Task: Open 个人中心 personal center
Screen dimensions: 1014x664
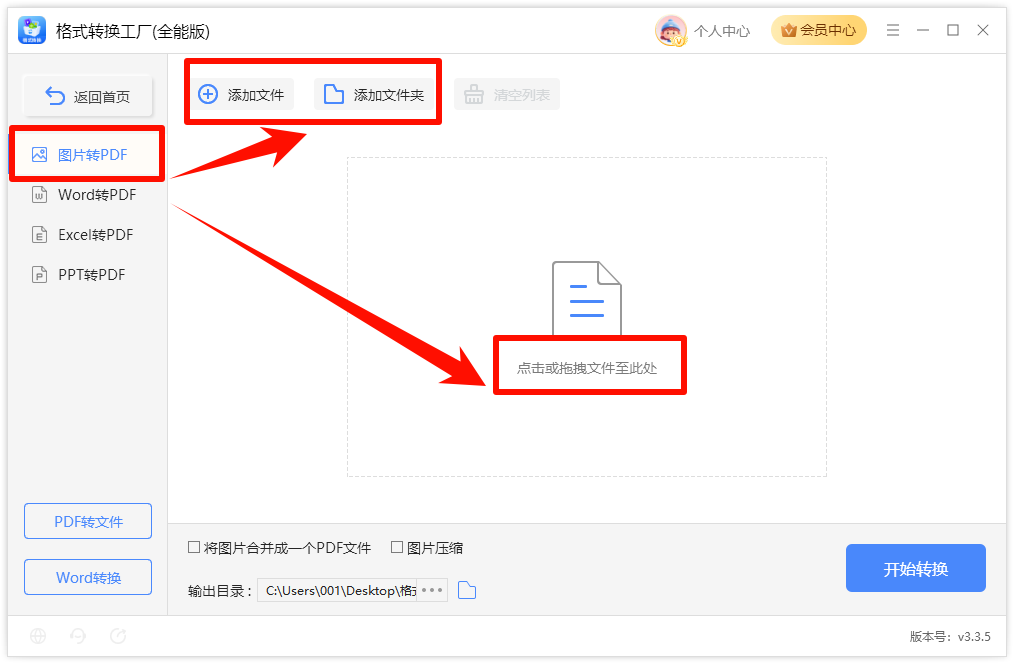Action: [x=722, y=31]
